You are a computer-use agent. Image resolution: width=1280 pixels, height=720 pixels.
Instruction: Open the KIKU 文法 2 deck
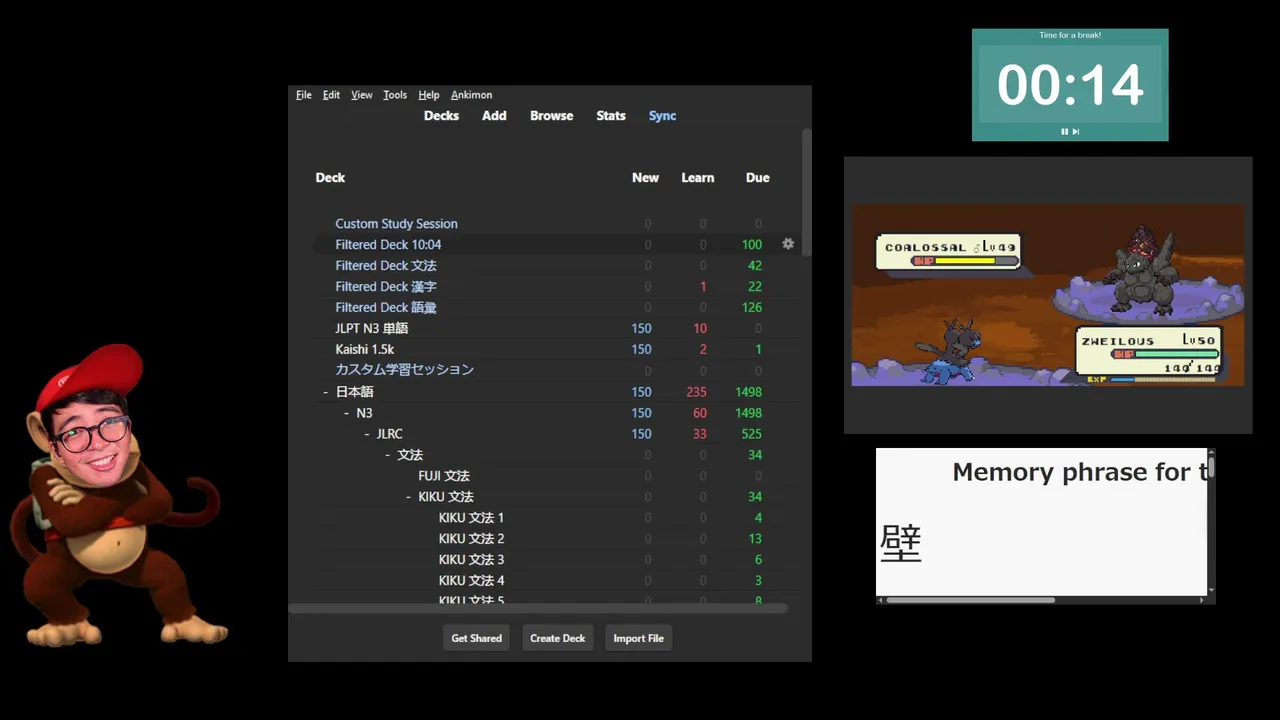[471, 539]
